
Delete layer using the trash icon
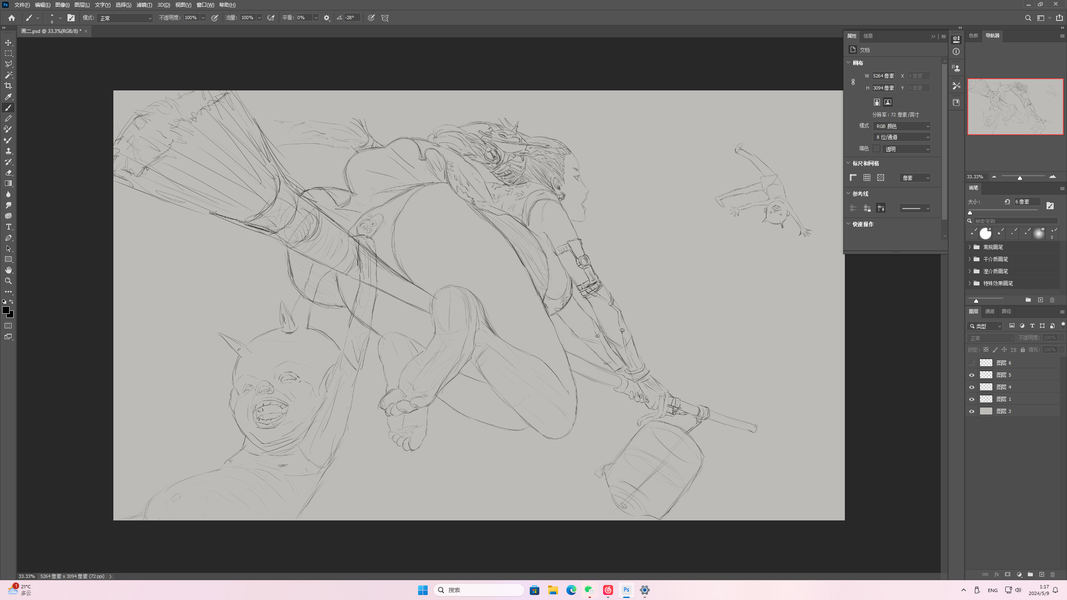(x=1052, y=574)
